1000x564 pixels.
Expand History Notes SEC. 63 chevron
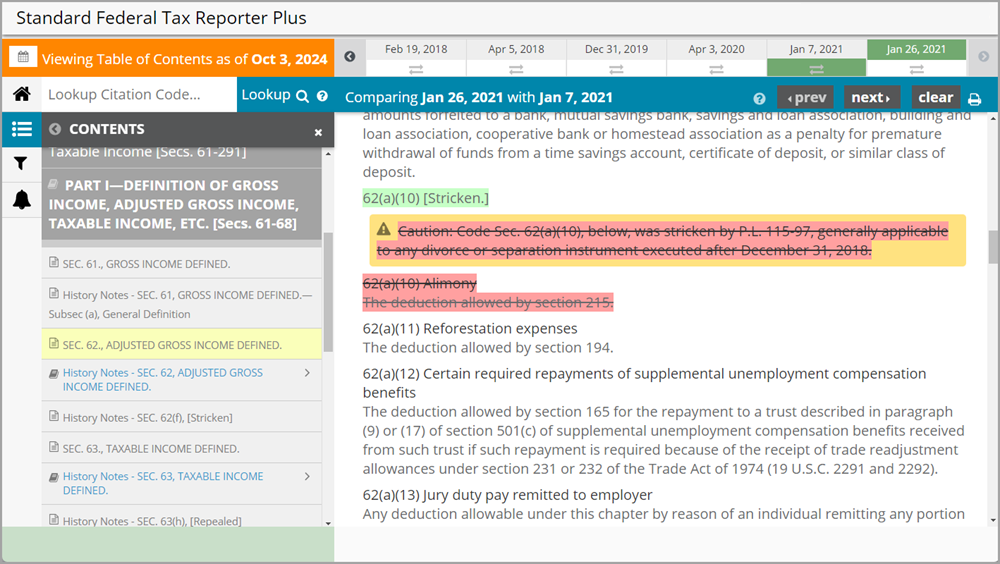(307, 476)
